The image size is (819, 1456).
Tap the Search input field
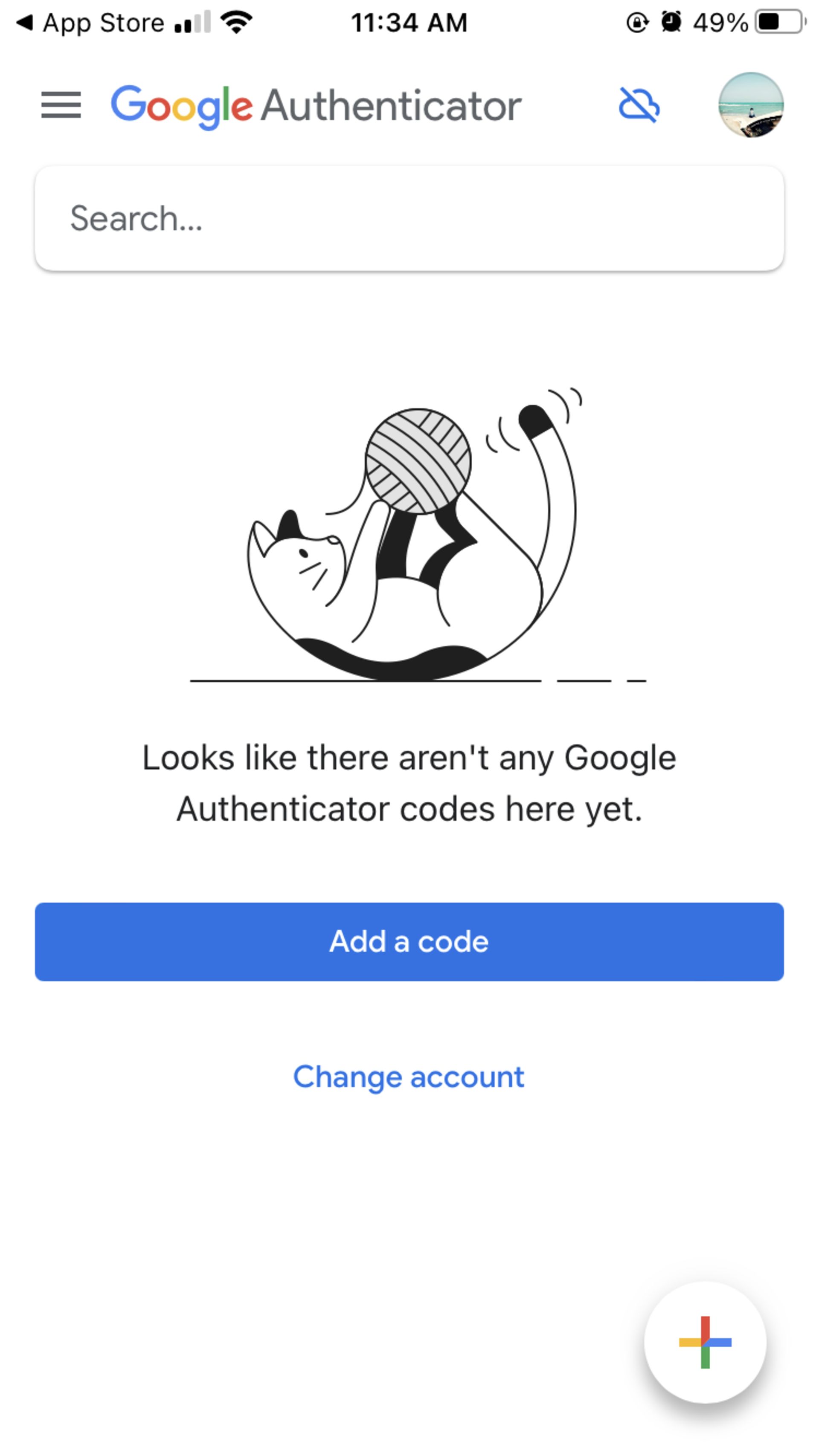tap(409, 218)
